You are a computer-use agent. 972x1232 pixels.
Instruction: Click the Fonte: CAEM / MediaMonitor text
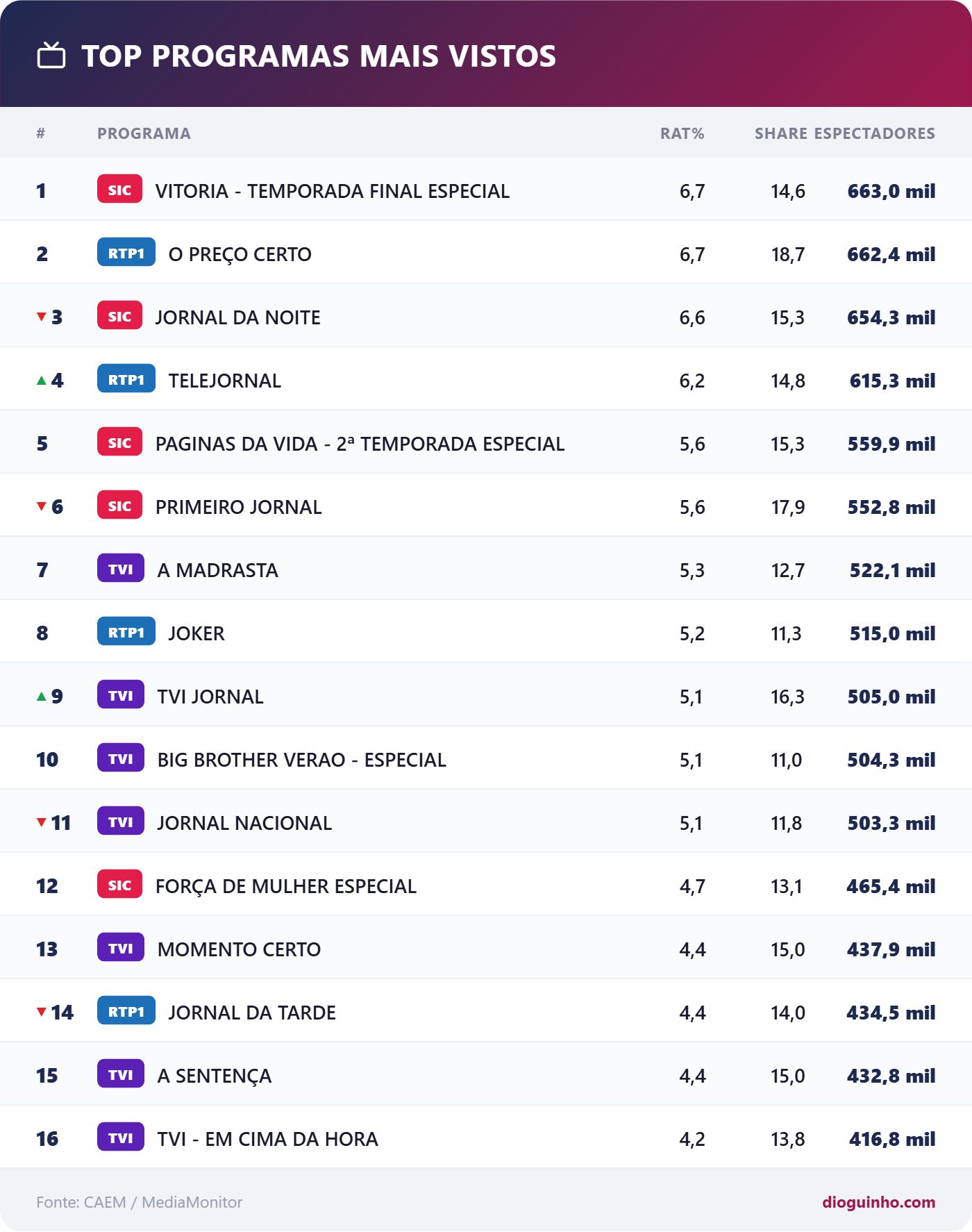[140, 1202]
